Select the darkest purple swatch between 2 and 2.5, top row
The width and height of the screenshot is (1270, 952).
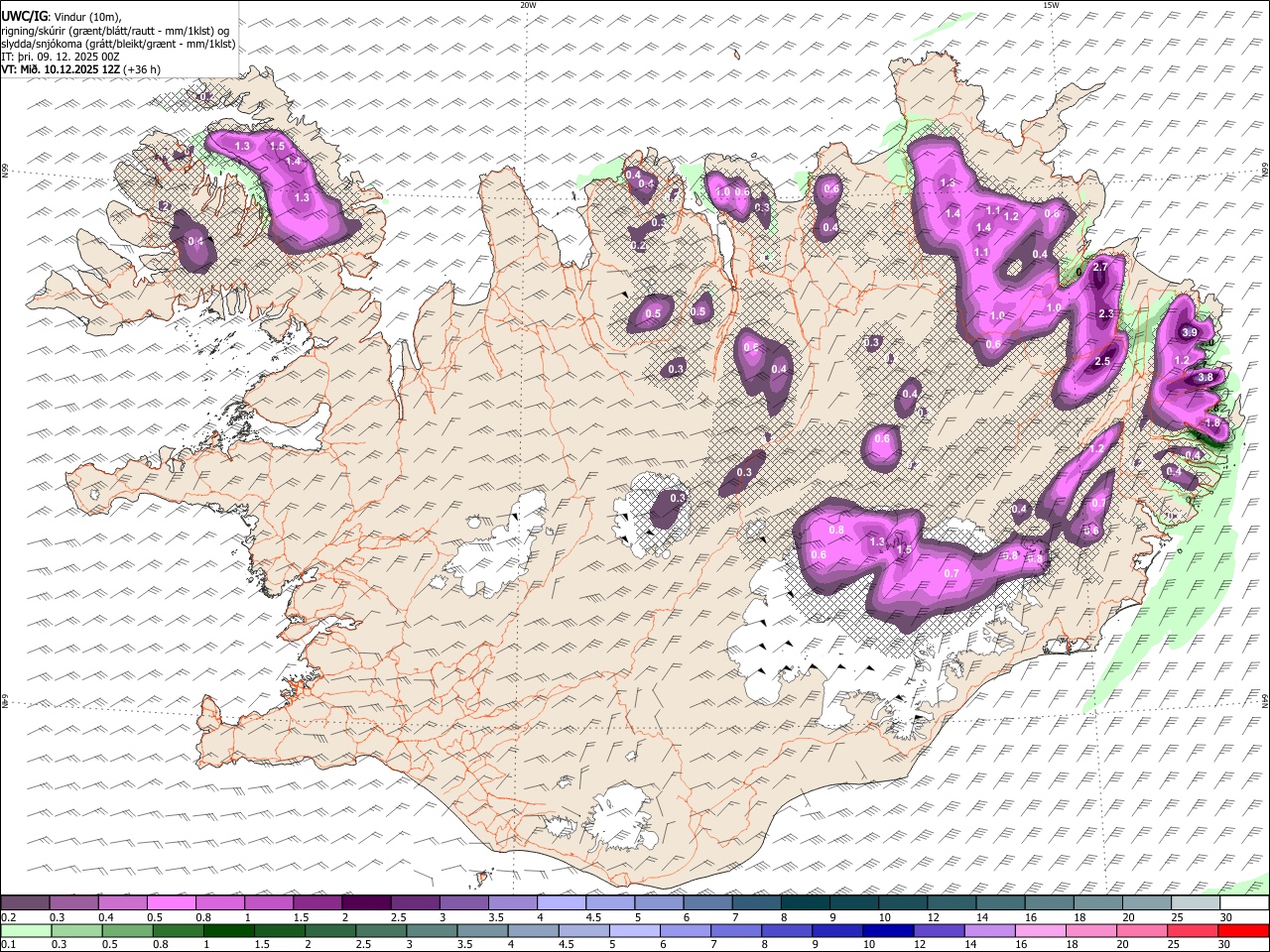[365, 902]
